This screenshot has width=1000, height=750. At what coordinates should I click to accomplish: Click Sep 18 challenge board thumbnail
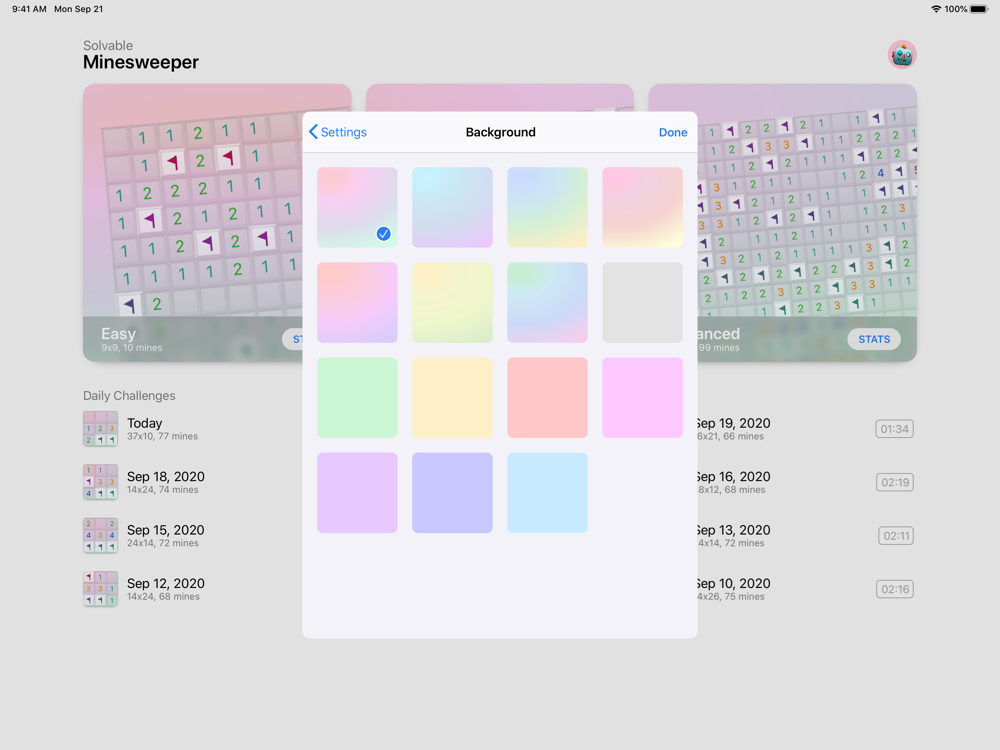[101, 482]
